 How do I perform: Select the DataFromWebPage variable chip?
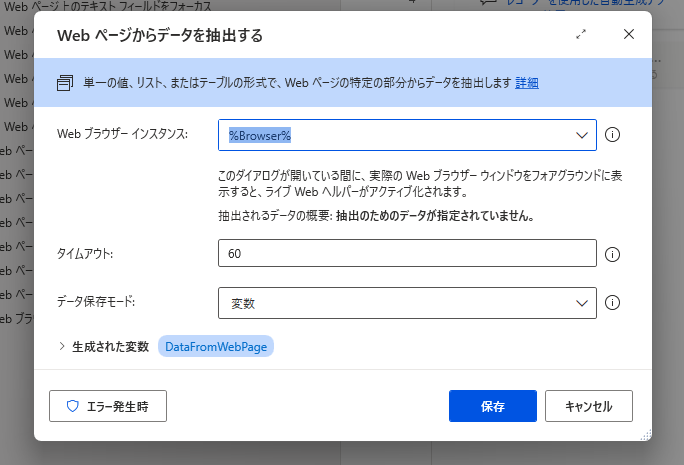click(216, 346)
